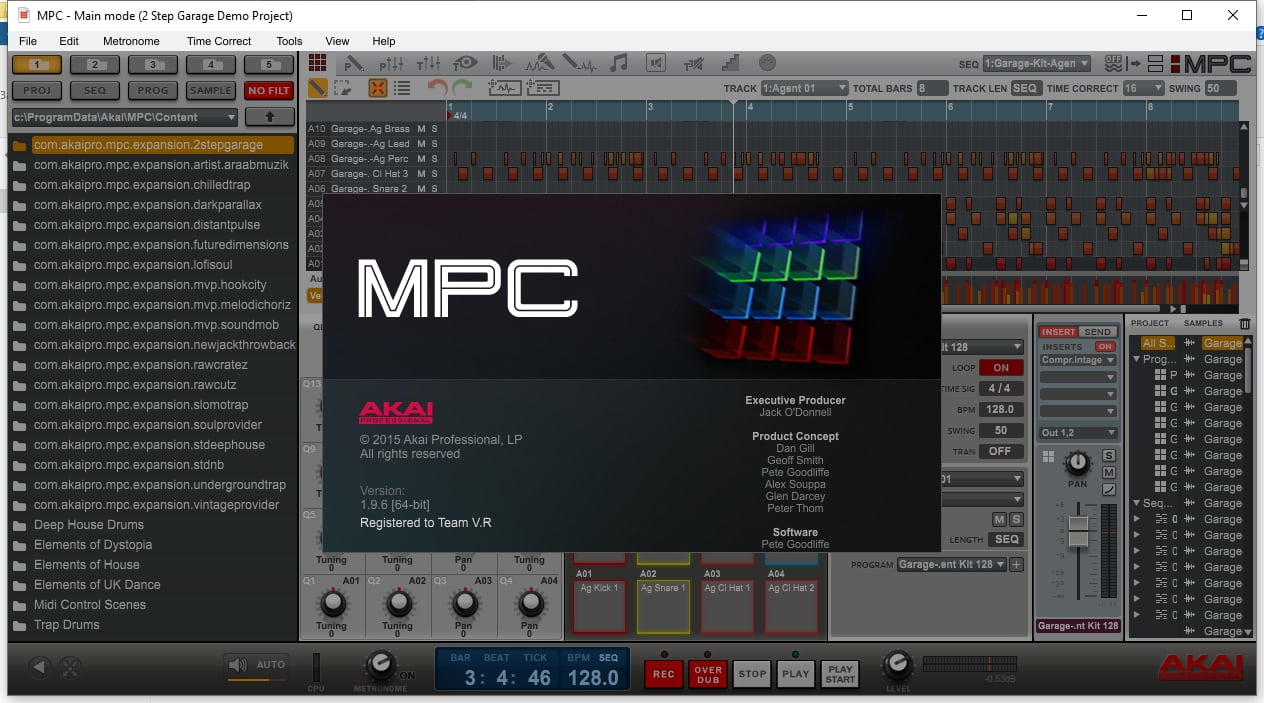Go up one folder level arrow
1264x703 pixels.
tap(269, 117)
